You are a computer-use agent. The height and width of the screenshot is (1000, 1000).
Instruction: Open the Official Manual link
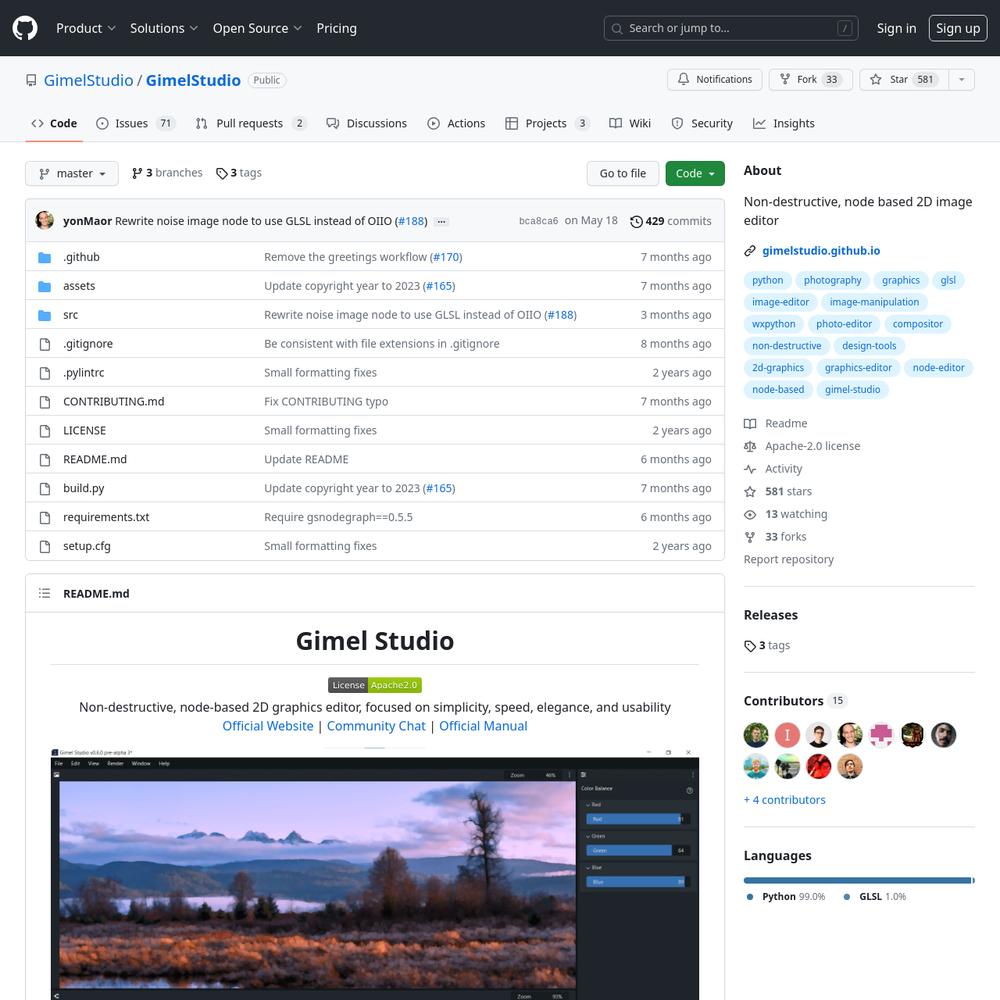click(483, 726)
